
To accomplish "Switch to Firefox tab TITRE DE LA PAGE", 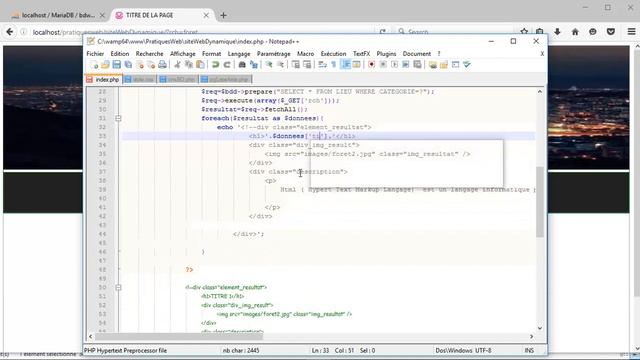I will 149,15.
